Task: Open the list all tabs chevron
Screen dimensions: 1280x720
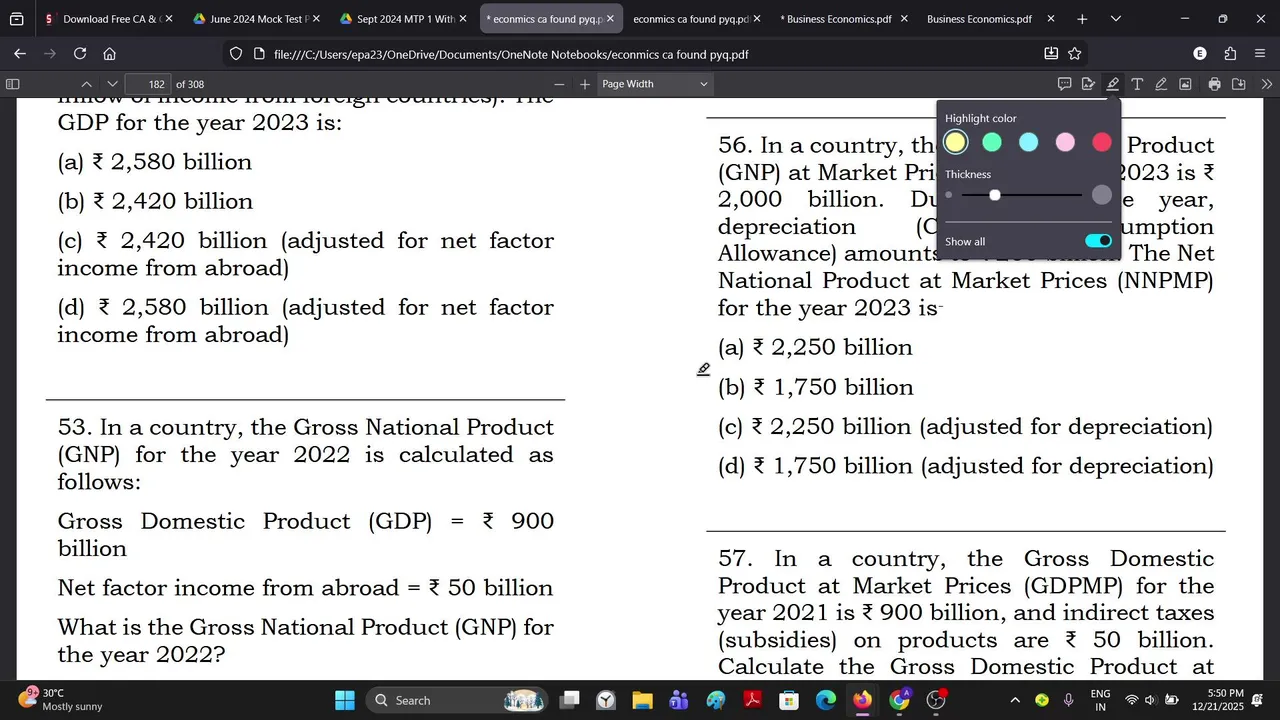Action: [x=1116, y=19]
